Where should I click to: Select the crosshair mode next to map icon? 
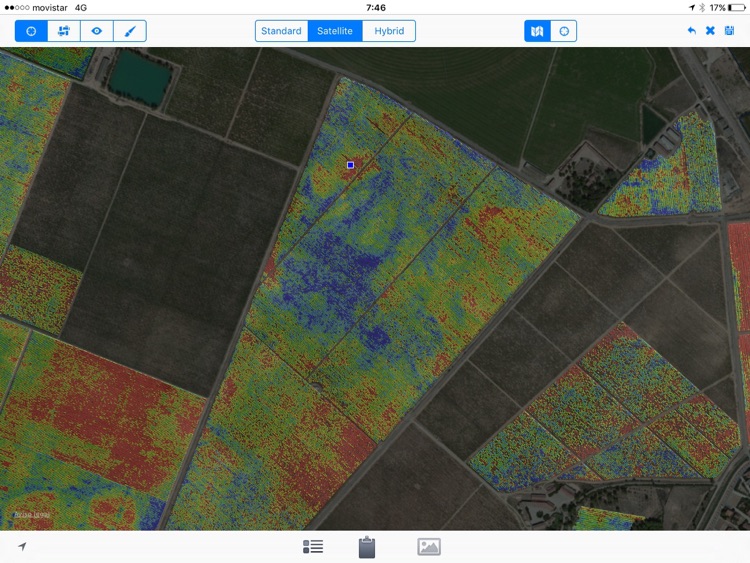tap(564, 31)
